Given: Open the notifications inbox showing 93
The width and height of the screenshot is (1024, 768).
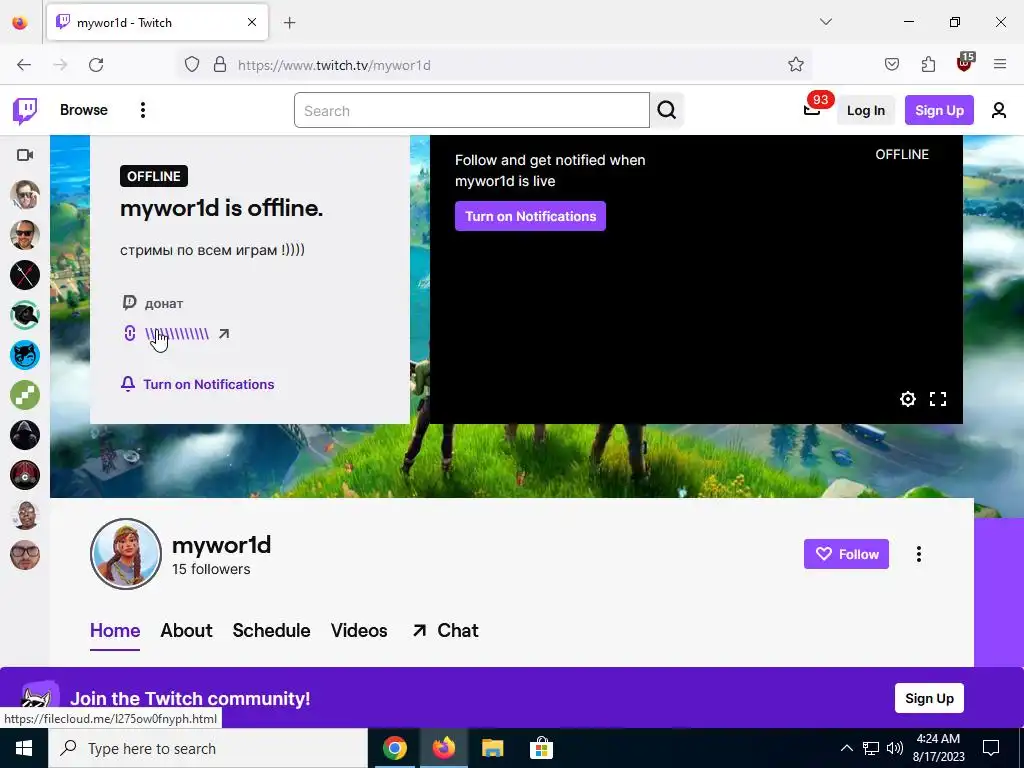Looking at the screenshot, I should click(x=812, y=110).
